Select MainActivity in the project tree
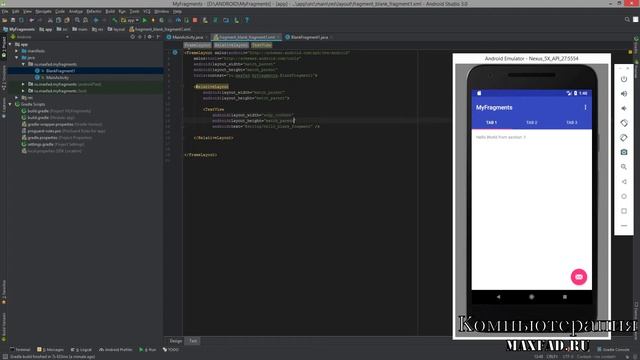Screen dimensions: 640x360 pos(57,78)
